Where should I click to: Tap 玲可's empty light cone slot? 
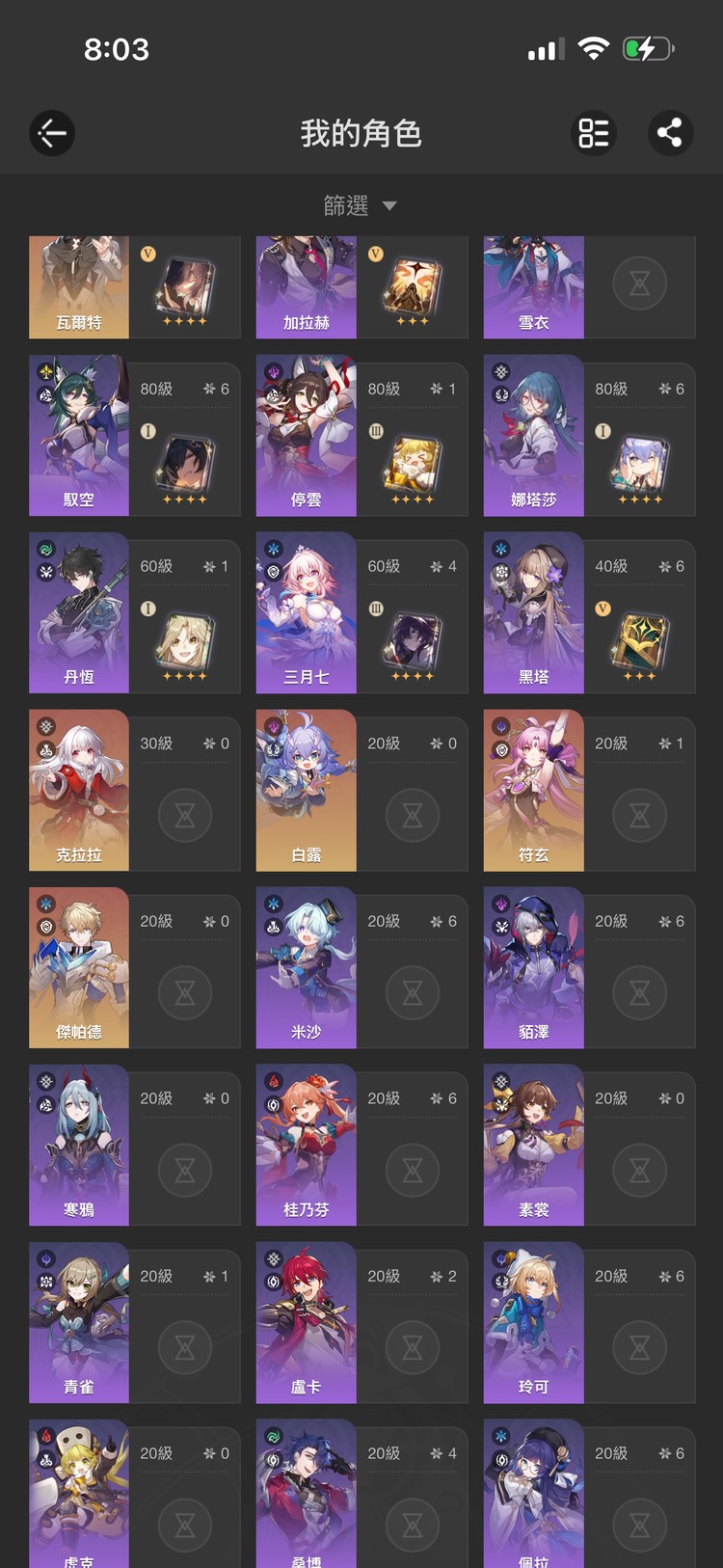pos(640,1347)
